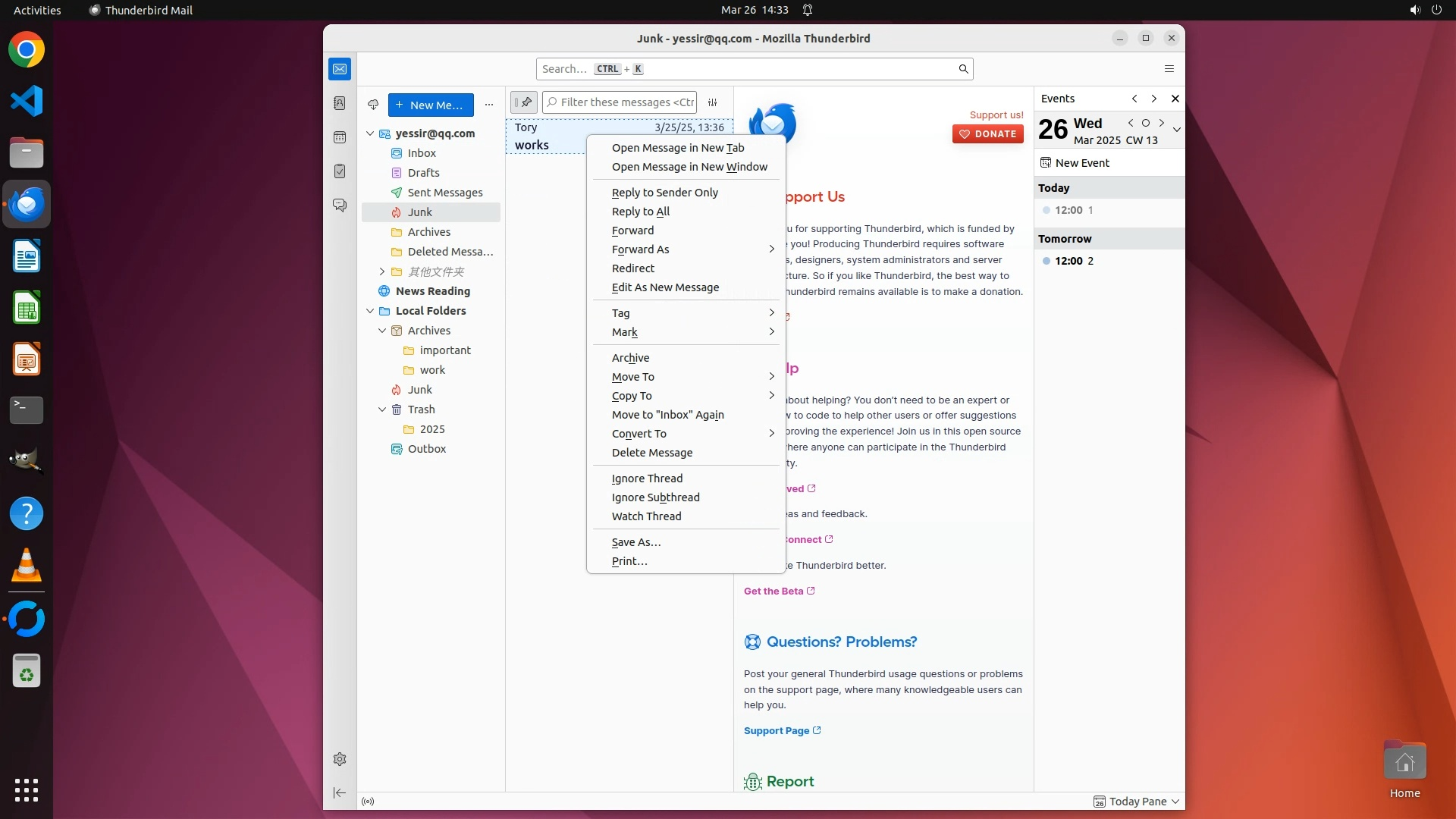Open the Calendar space icon
This screenshot has width=1456, height=819.
click(340, 137)
